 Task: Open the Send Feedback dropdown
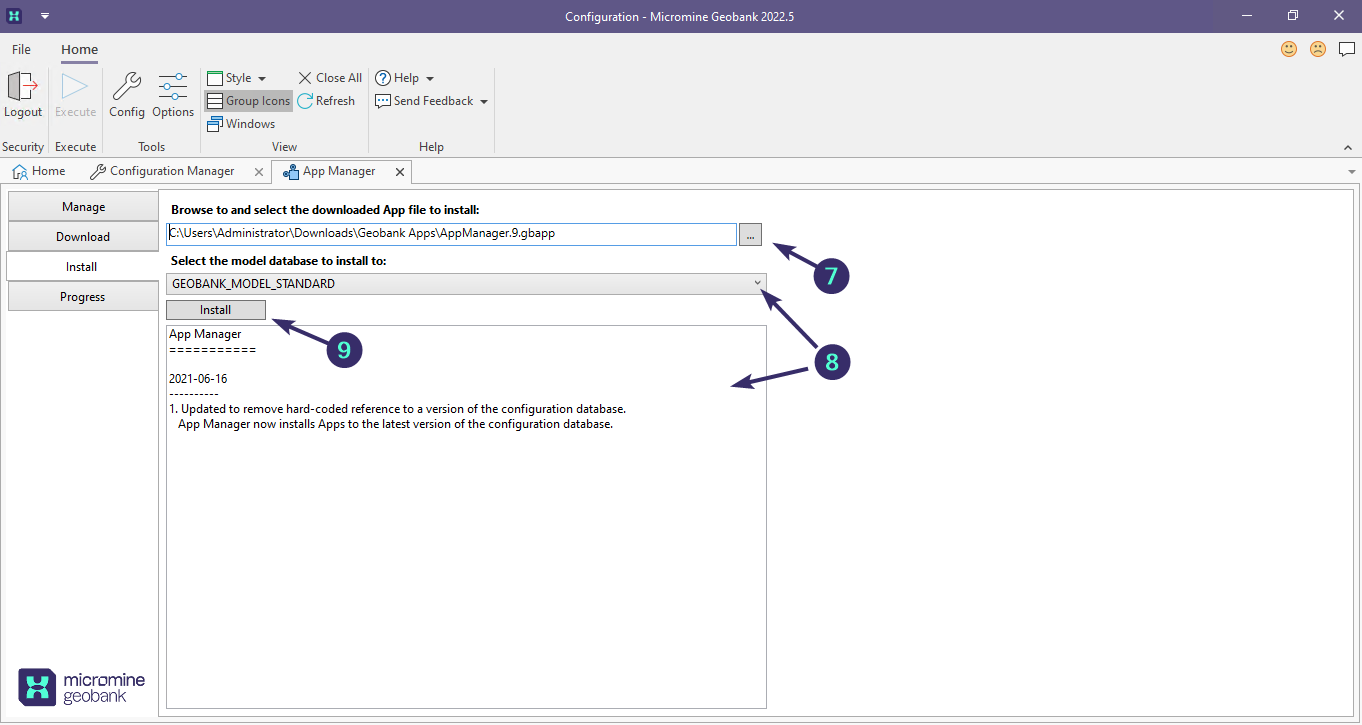click(x=431, y=101)
